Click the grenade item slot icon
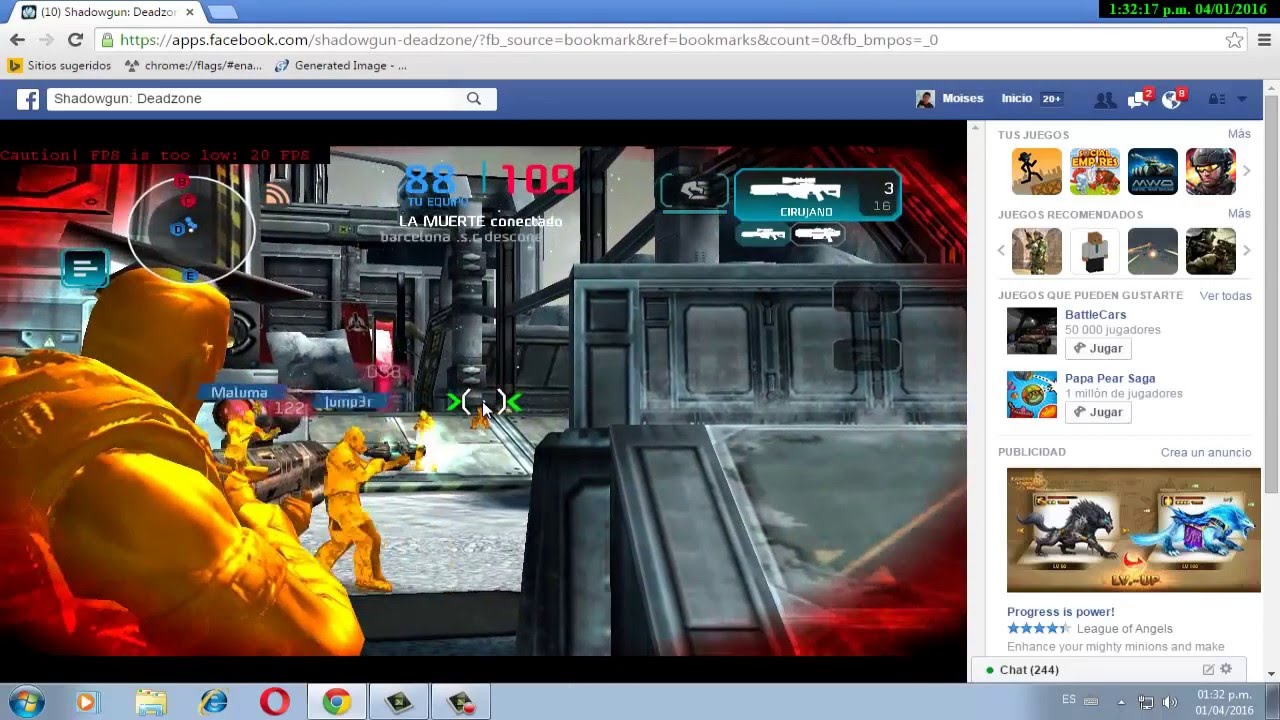This screenshot has height=720, width=1280. (x=694, y=190)
